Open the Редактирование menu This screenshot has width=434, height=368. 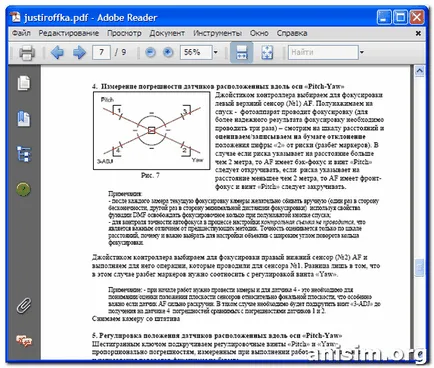click(69, 33)
